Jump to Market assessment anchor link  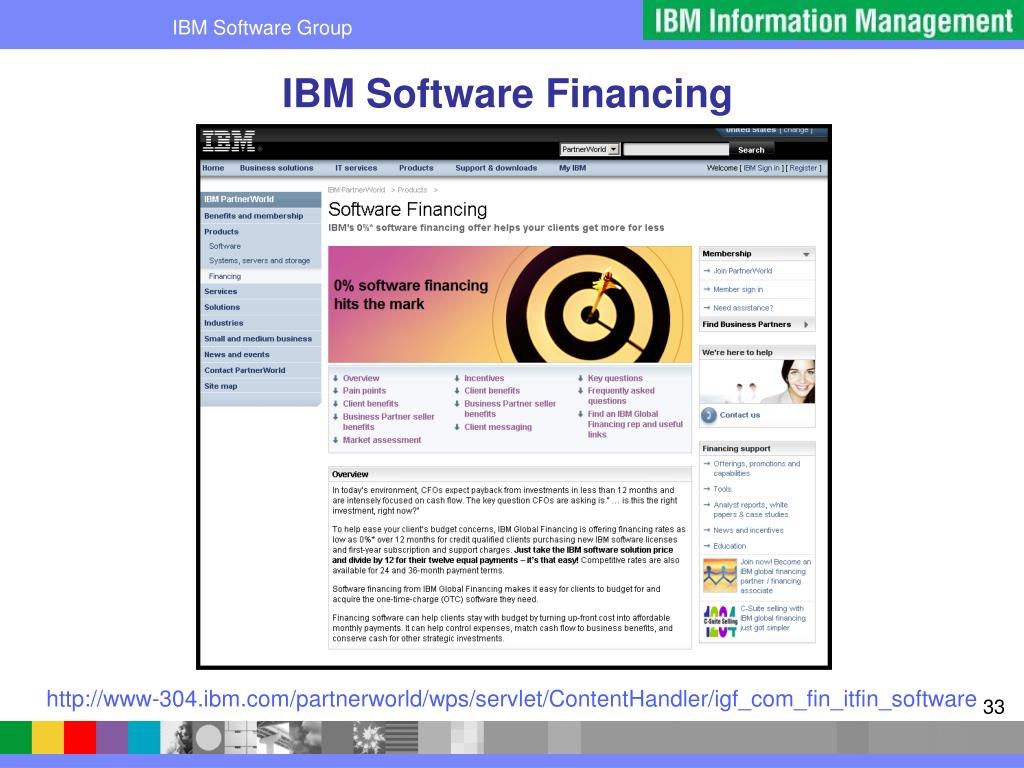click(382, 440)
